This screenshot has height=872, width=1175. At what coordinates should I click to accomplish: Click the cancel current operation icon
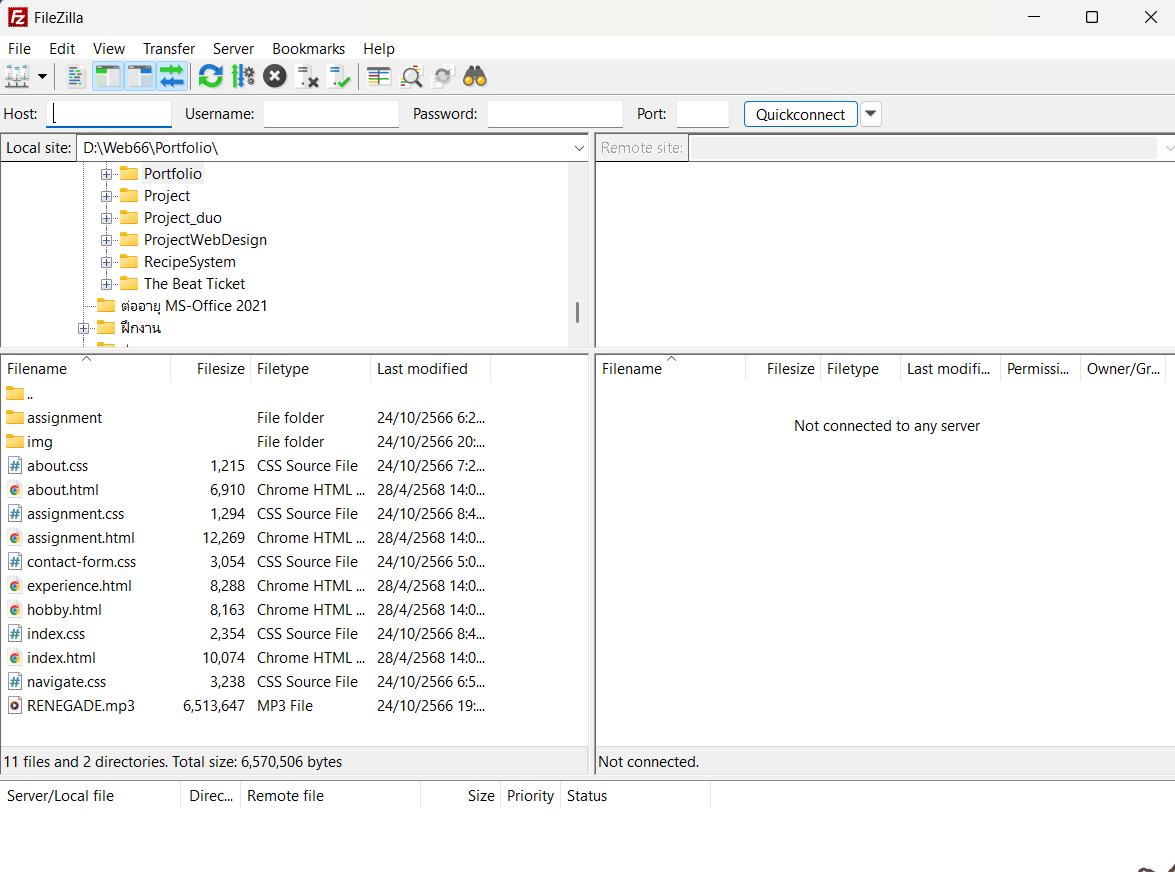point(275,76)
